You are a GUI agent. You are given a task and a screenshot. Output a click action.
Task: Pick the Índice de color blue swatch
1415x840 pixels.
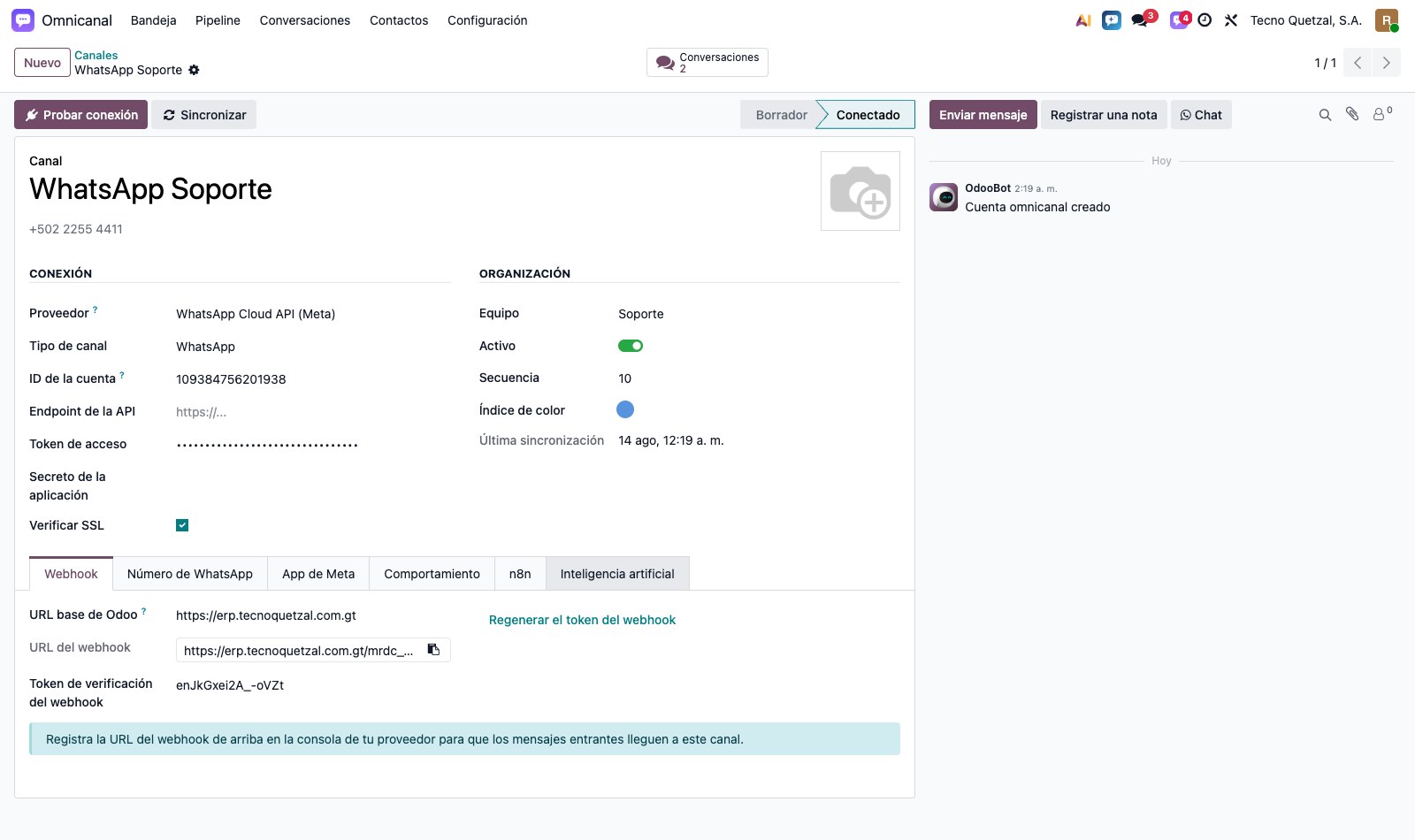[x=625, y=409]
